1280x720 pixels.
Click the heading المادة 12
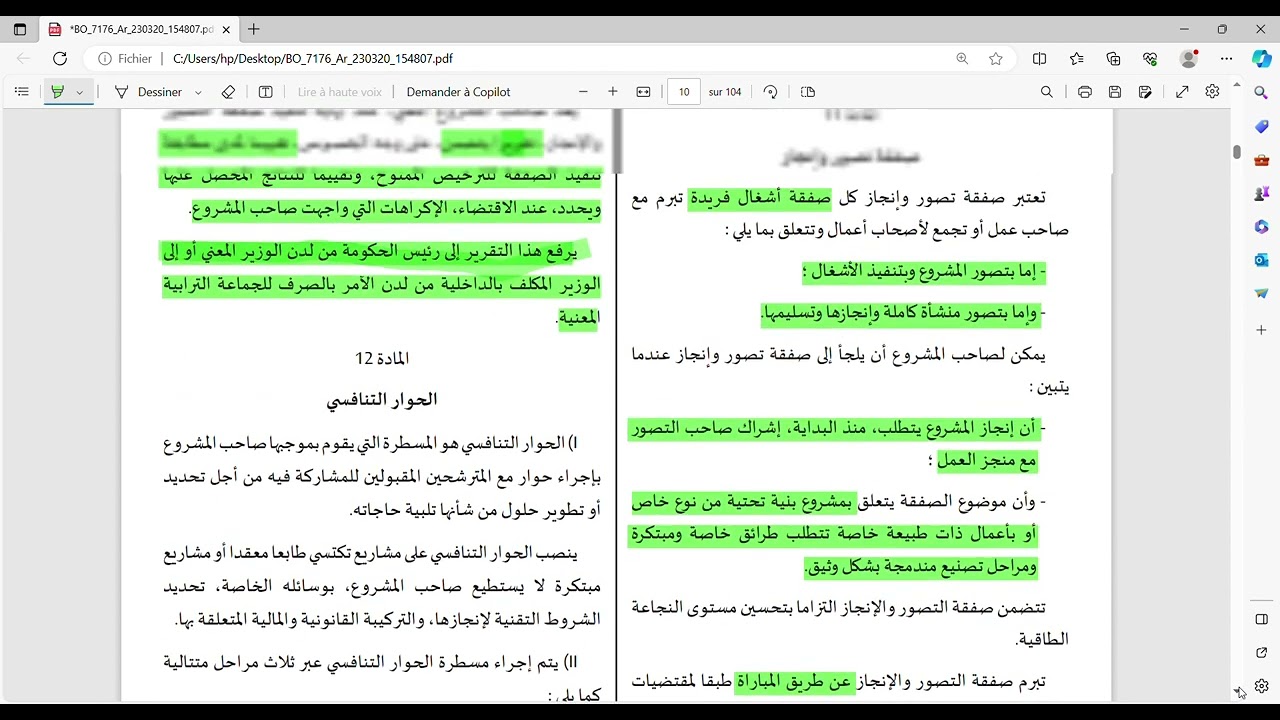pos(382,358)
